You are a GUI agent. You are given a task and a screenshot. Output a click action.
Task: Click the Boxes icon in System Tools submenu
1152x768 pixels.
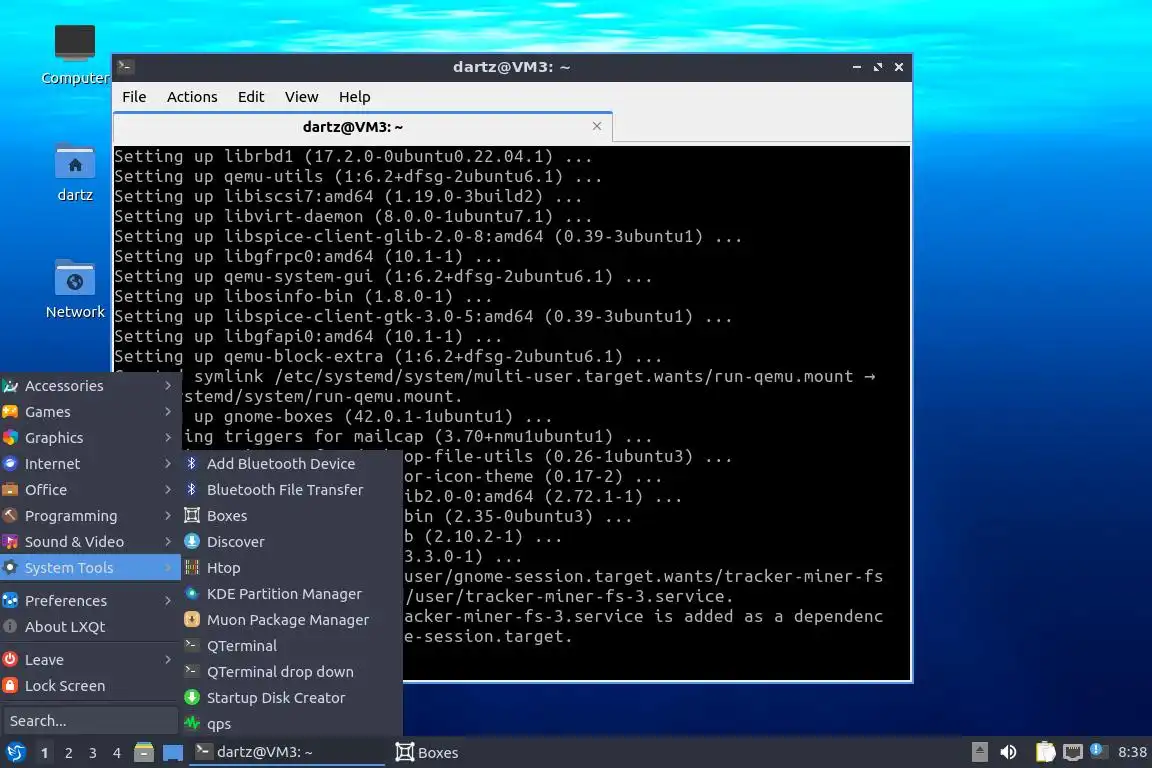[192, 515]
